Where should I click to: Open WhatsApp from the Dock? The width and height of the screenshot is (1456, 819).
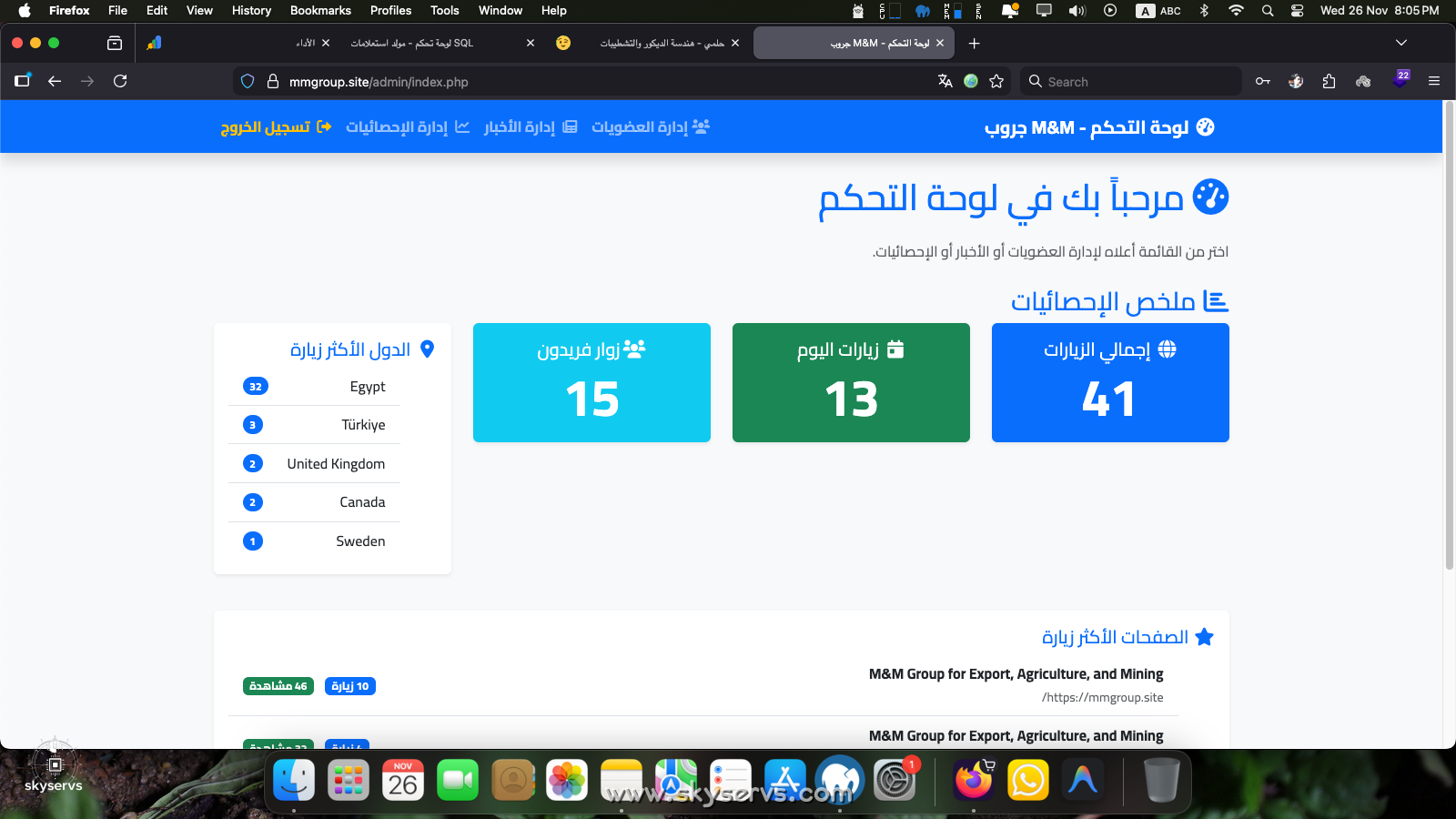[x=1027, y=780]
